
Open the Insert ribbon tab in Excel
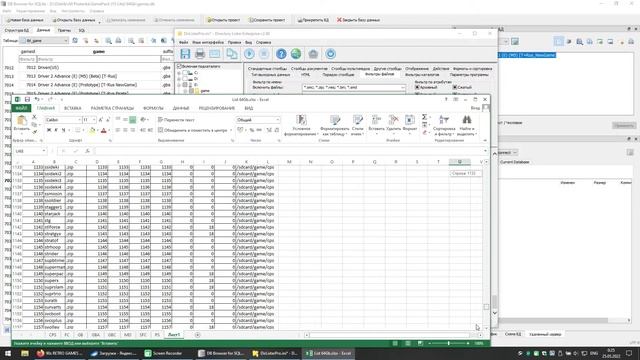click(x=73, y=108)
